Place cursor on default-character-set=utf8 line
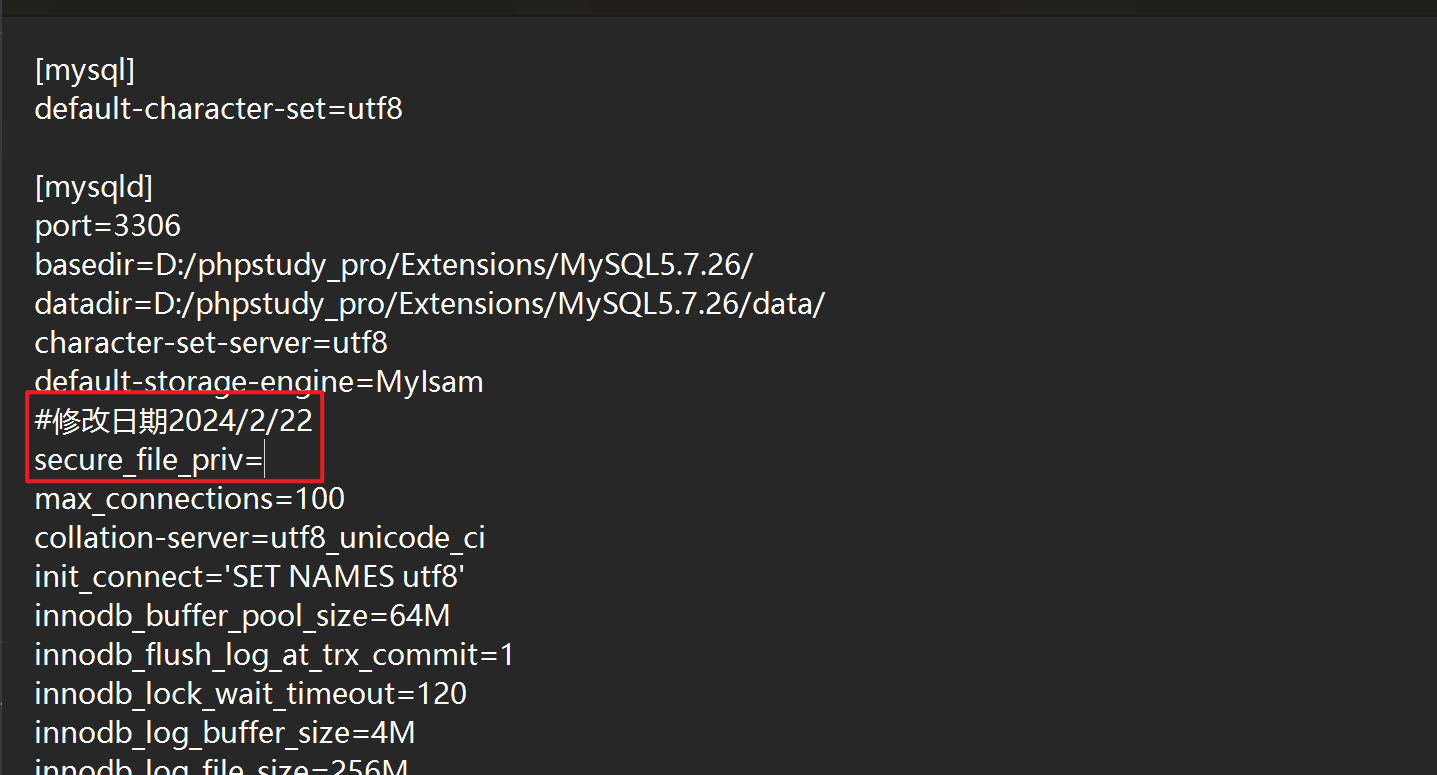This screenshot has width=1437, height=775. click(x=218, y=109)
